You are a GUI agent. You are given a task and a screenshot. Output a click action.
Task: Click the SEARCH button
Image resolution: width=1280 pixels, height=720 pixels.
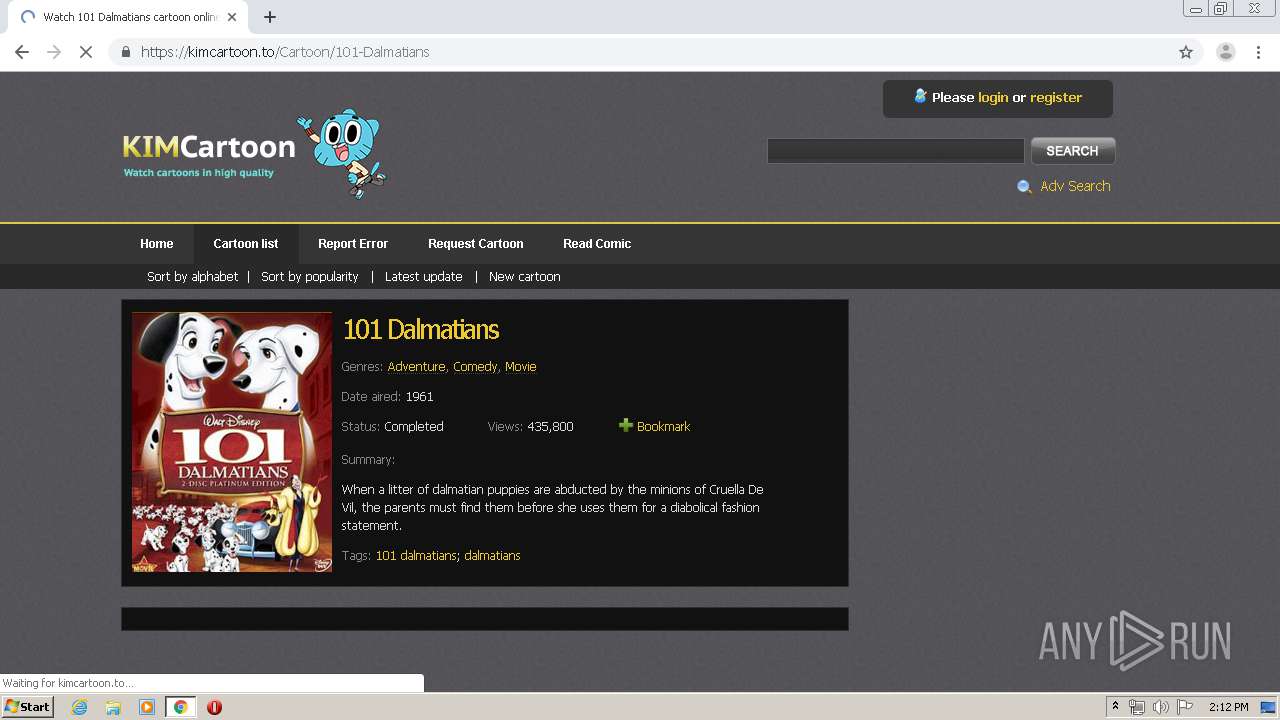1073,151
